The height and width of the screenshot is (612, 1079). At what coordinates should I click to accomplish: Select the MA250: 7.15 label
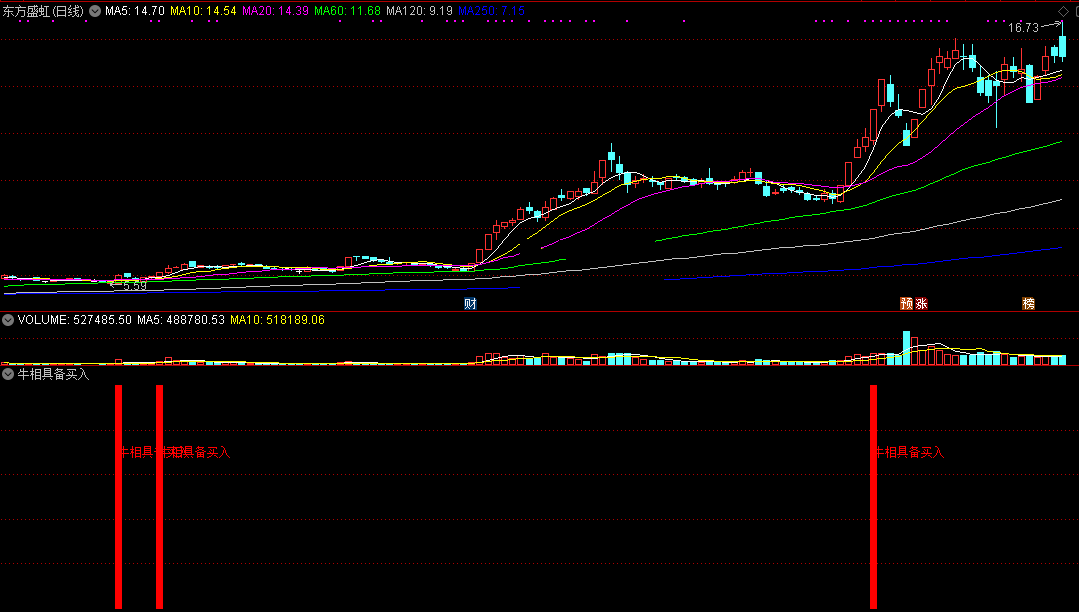coord(491,11)
